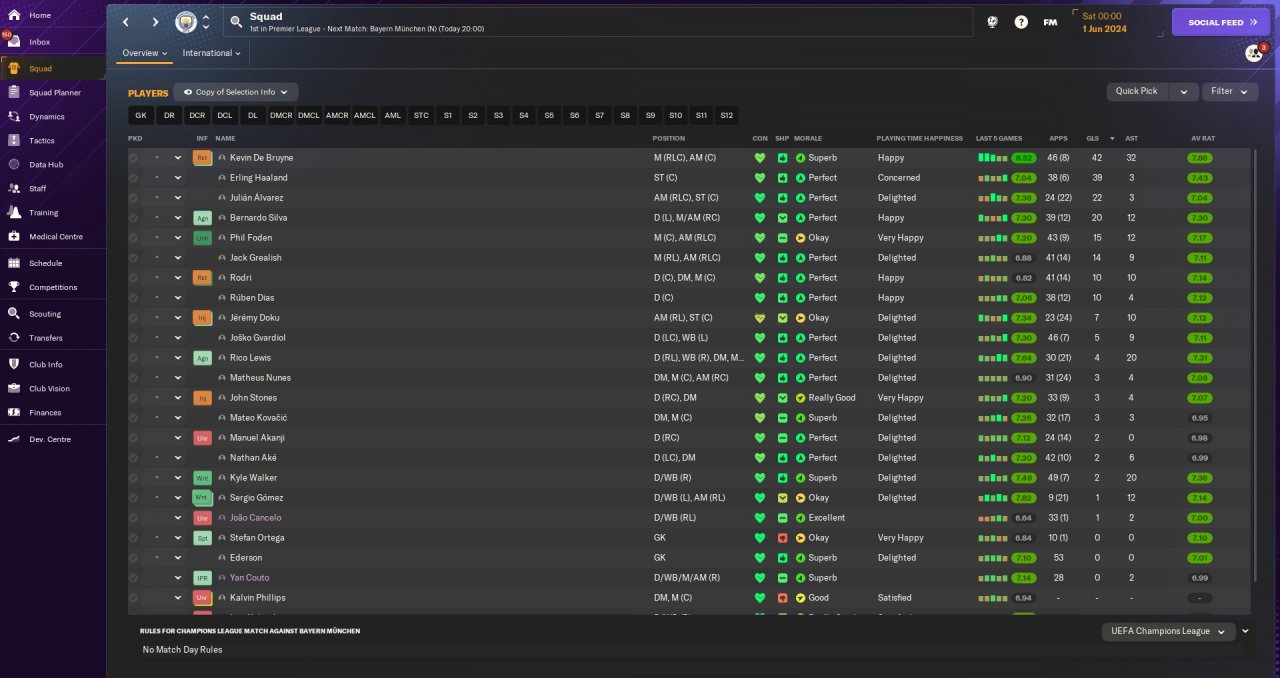Expand position dropdown for Jérémy Doku
The height and width of the screenshot is (678, 1280).
coord(178,318)
